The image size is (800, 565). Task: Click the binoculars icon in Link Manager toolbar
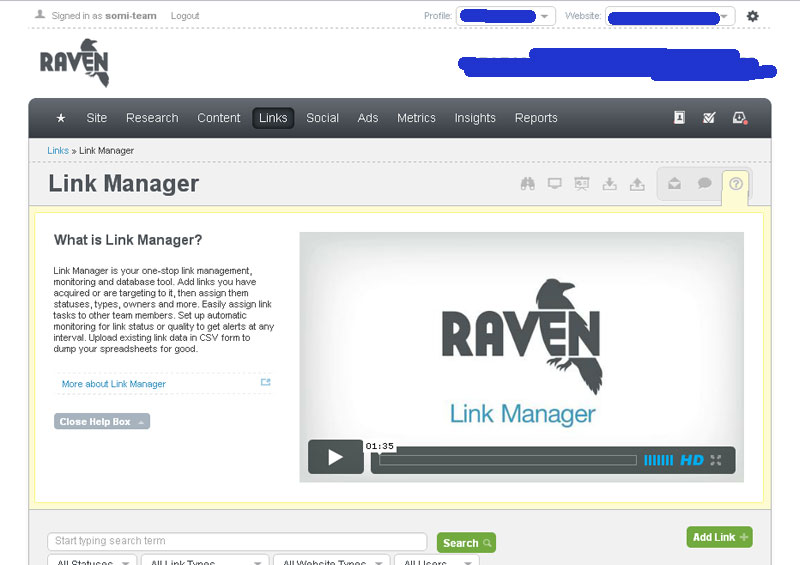528,184
